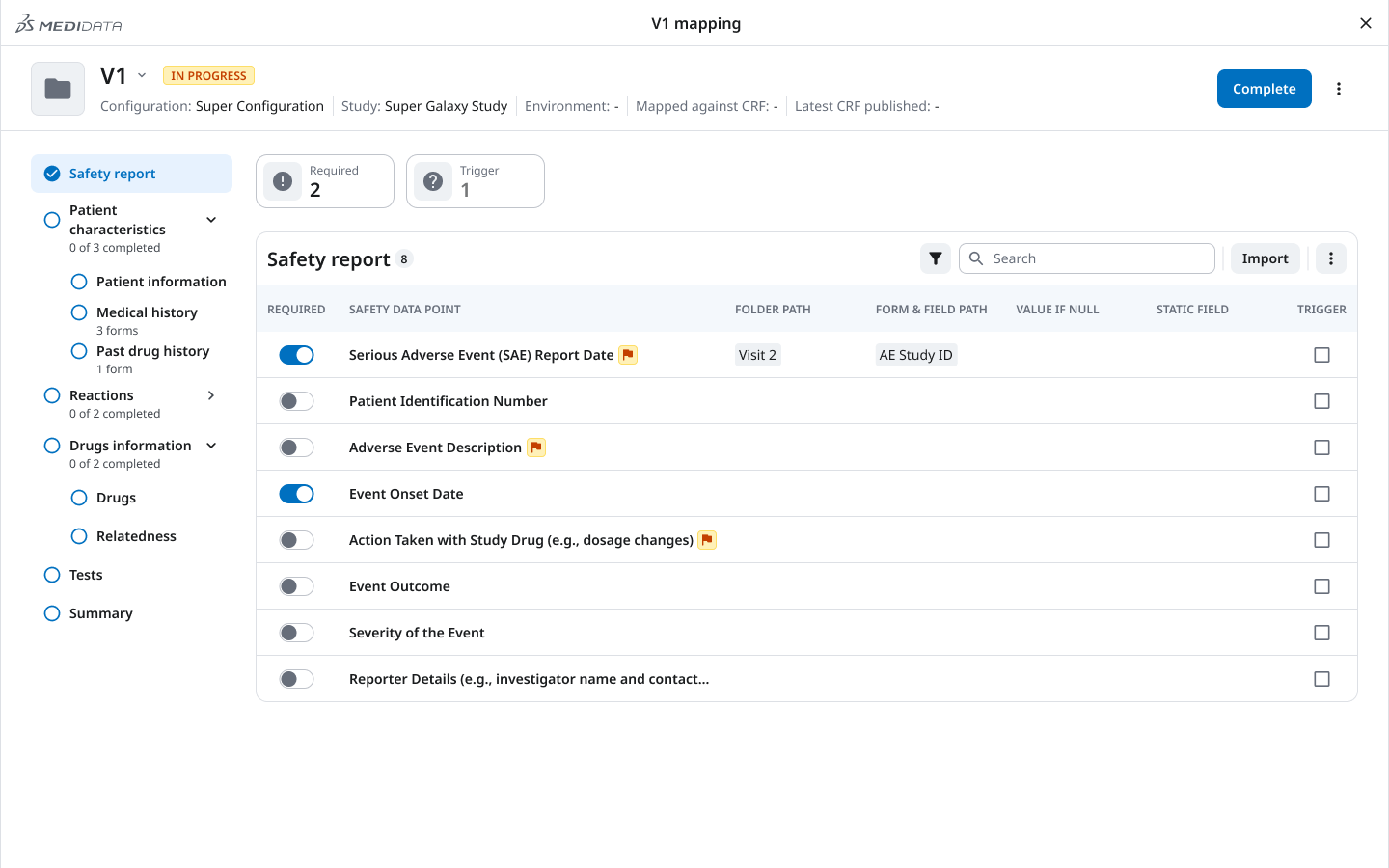
Task: Click the Import button
Action: tap(1265, 258)
